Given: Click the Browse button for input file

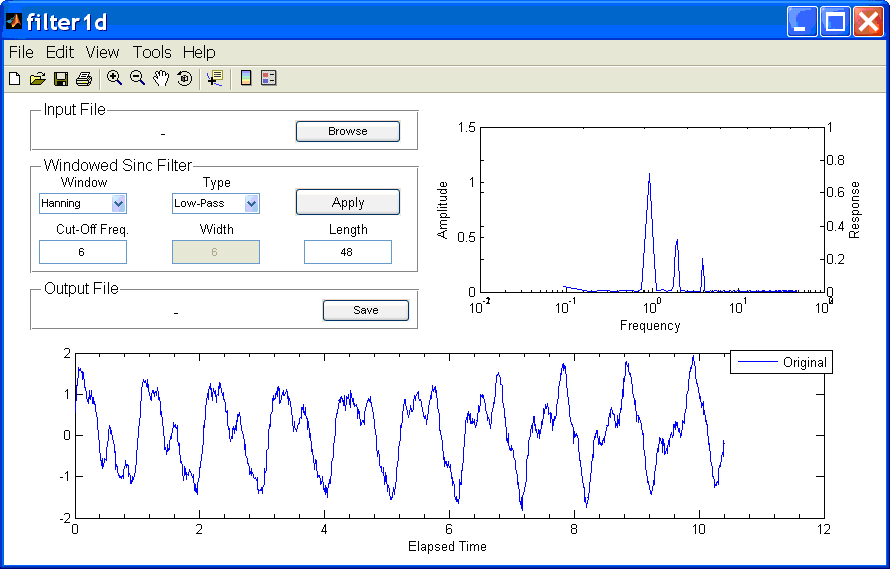Looking at the screenshot, I should [x=348, y=131].
